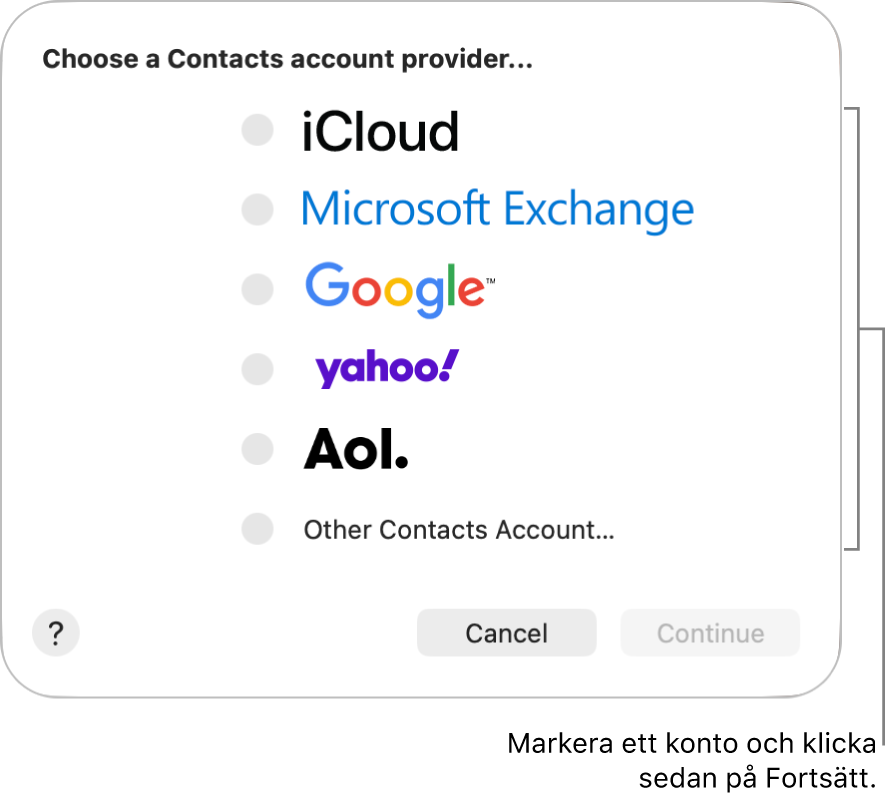Image resolution: width=886 pixels, height=798 pixels.
Task: Select the Microsoft Exchange radio button
Action: (258, 210)
